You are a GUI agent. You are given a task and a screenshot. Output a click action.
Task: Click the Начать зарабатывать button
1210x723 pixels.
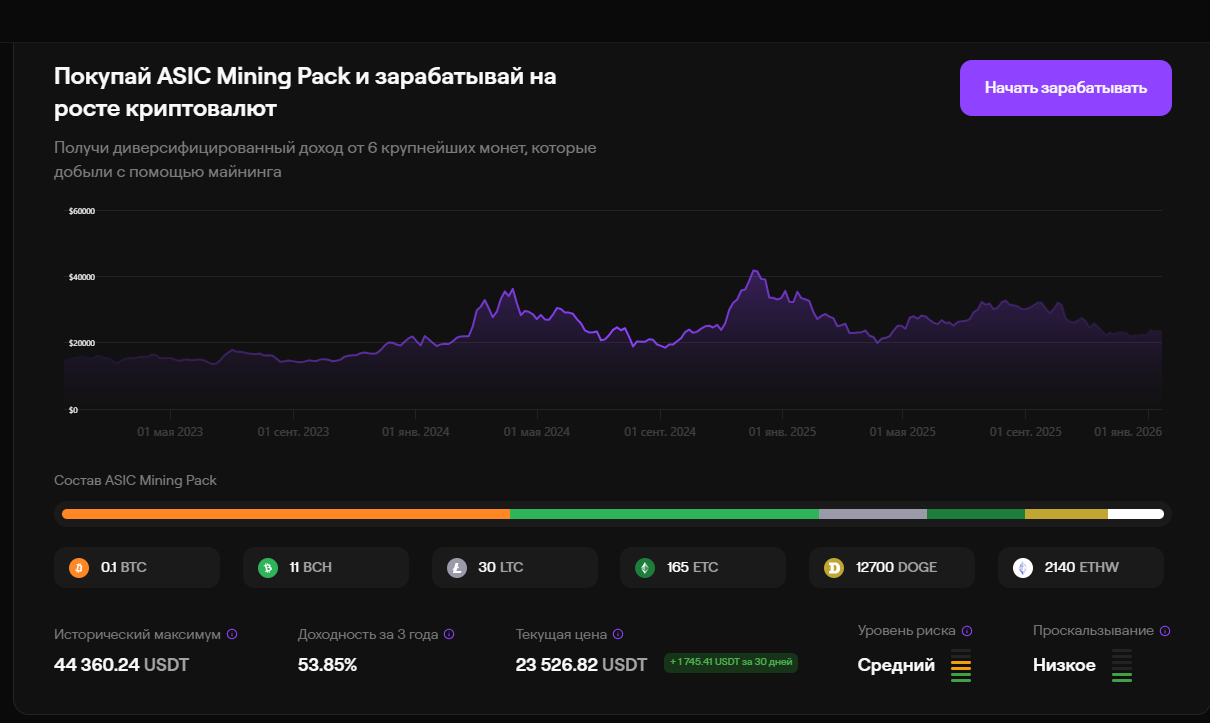click(1065, 88)
